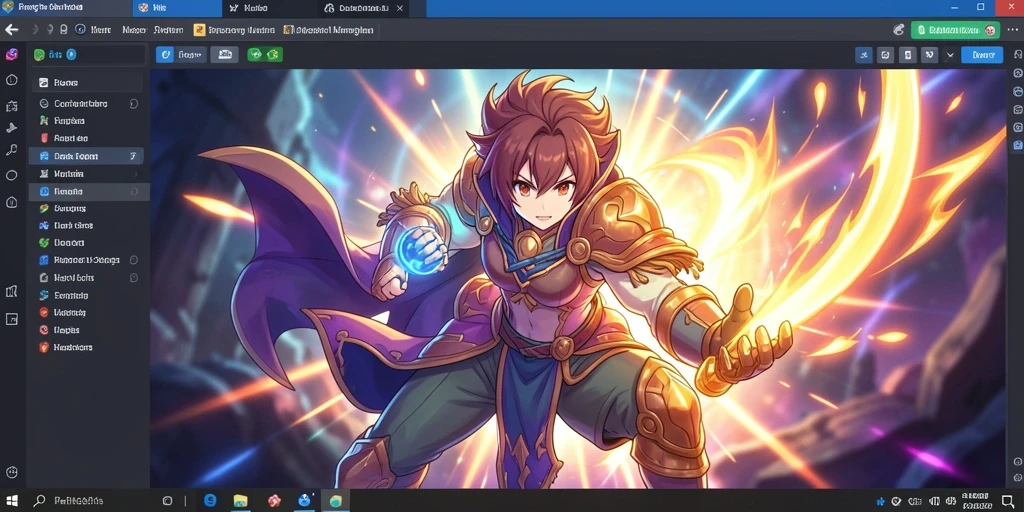Image resolution: width=1024 pixels, height=512 pixels.
Task: Click the green button with the avatar in the header
Action: tap(955, 30)
